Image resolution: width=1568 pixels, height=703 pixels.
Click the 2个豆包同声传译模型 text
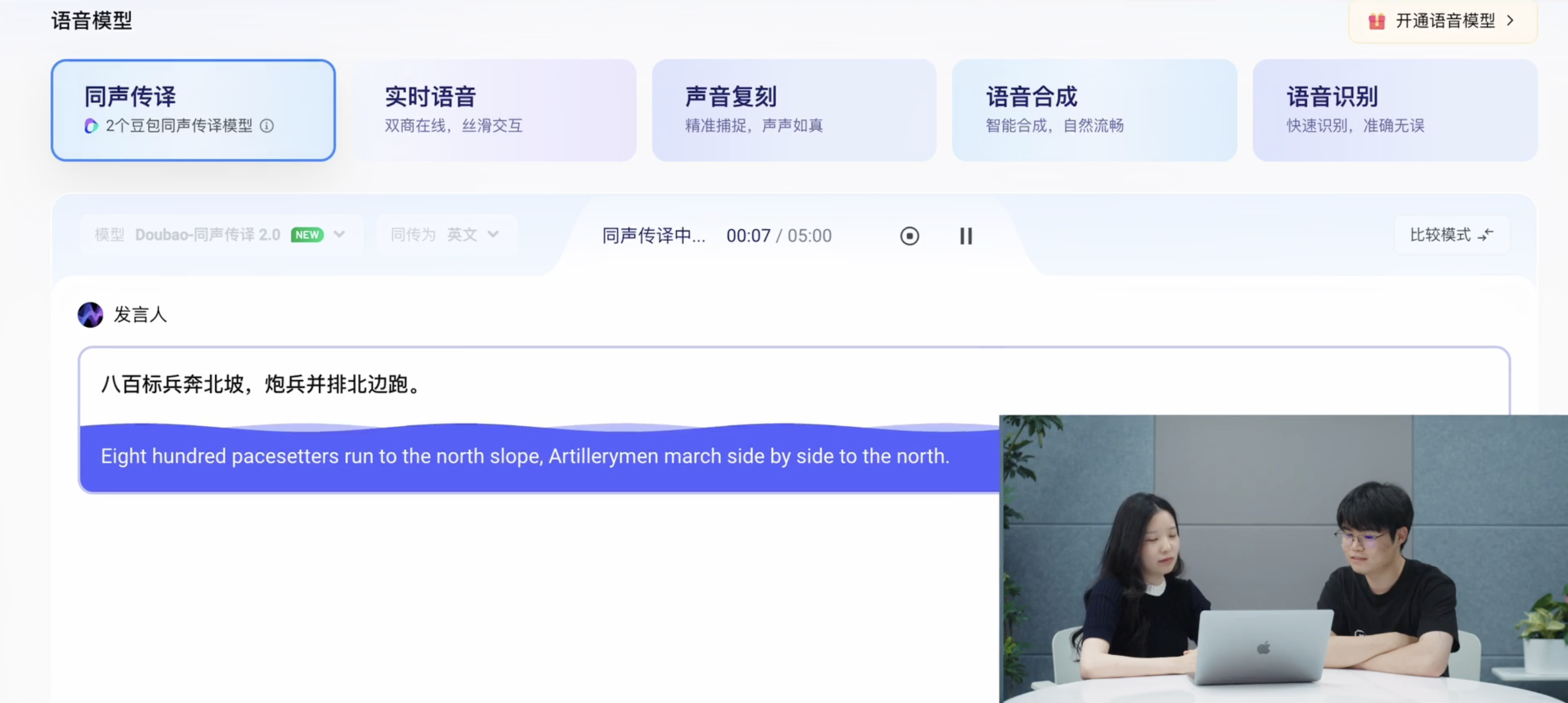click(x=178, y=125)
